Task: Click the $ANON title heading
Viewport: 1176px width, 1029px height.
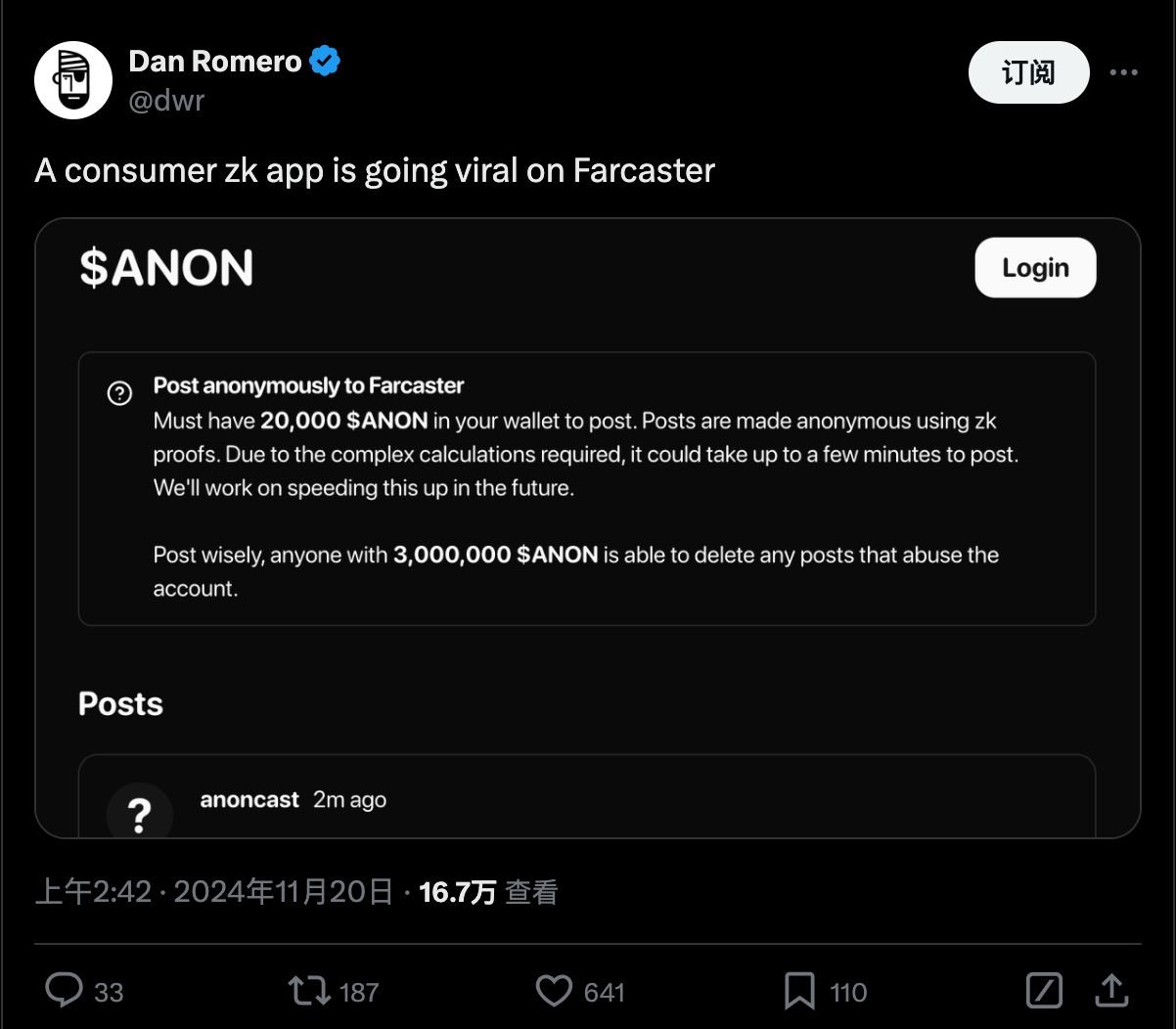Action: point(166,268)
